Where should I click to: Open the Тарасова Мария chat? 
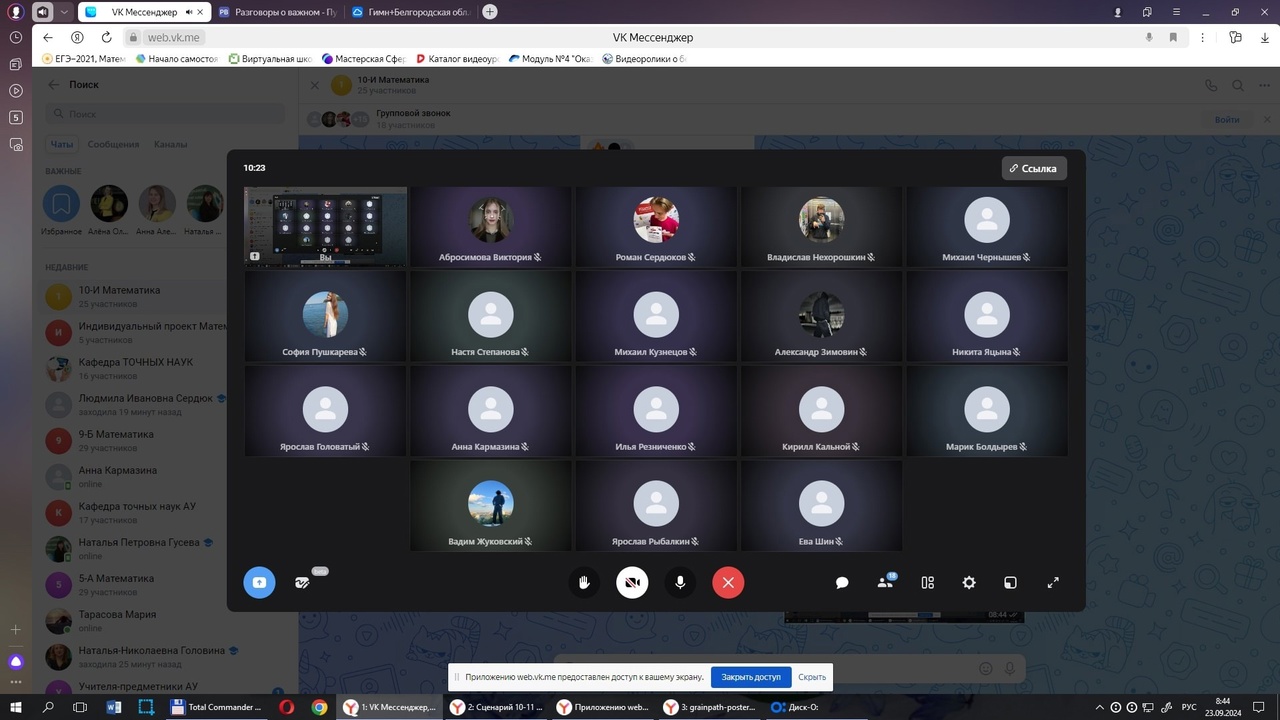[136, 621]
